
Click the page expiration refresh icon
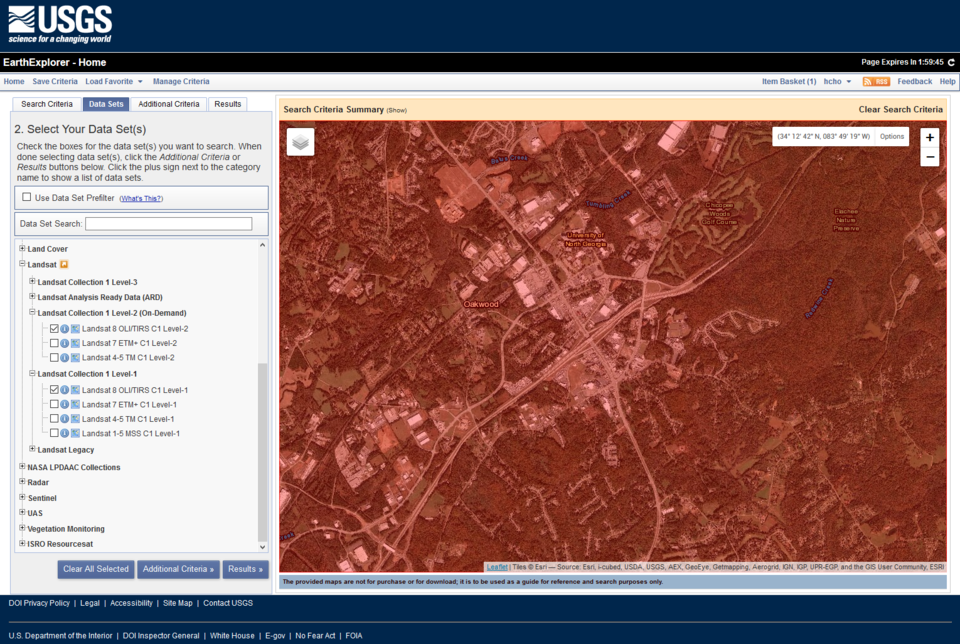(952, 62)
